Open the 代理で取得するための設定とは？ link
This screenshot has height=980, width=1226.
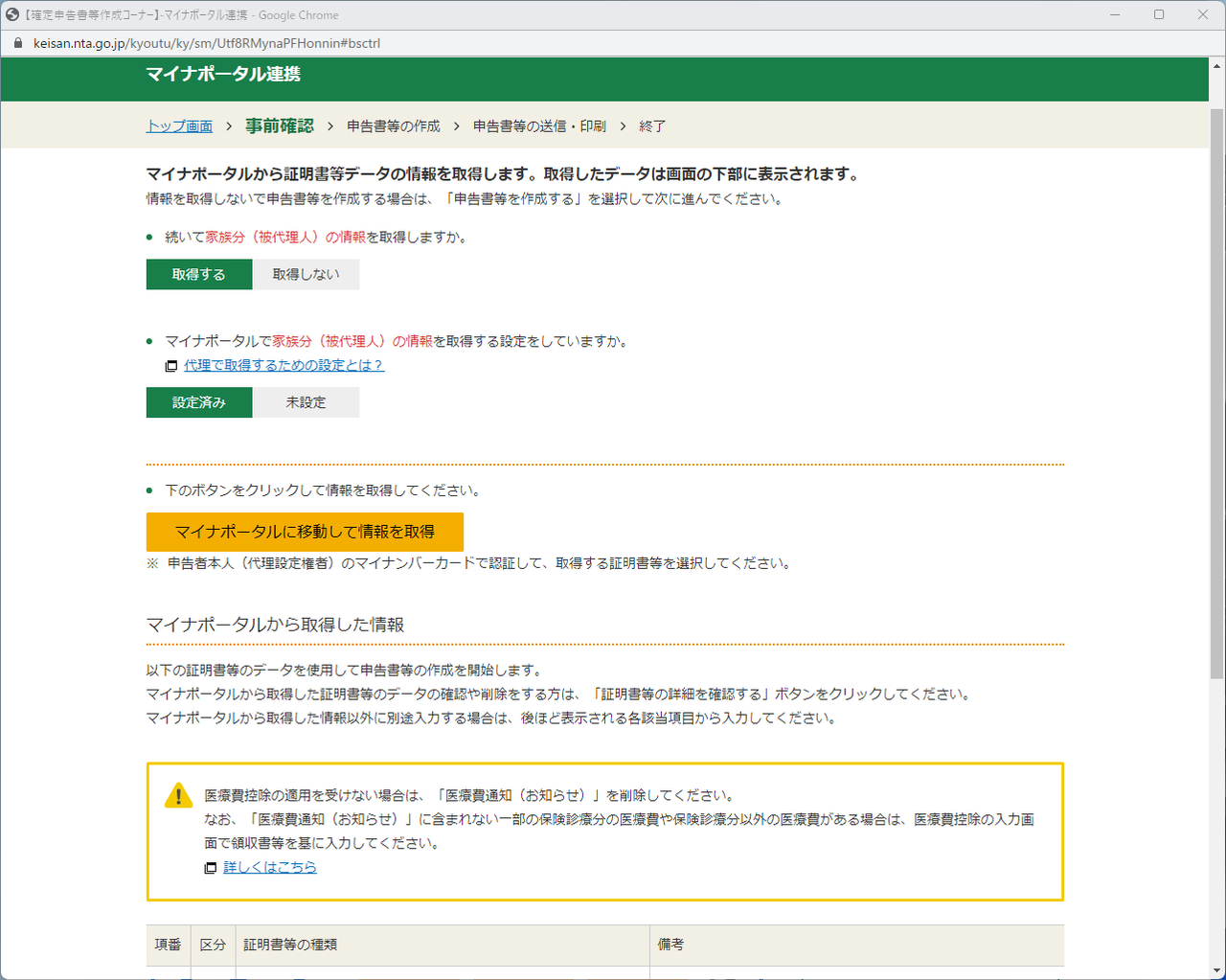point(284,365)
